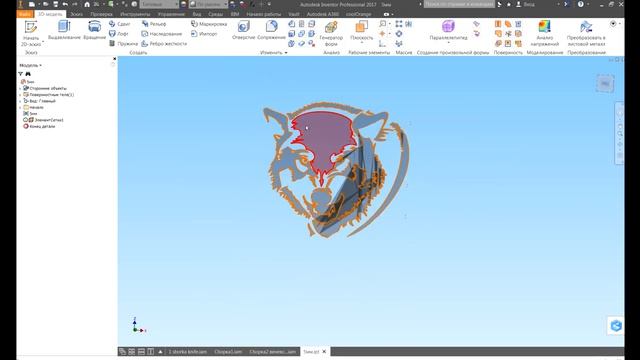Click the browser search binoculars icon
The height and width of the screenshot is (360, 640).
pyautogui.click(x=28, y=74)
